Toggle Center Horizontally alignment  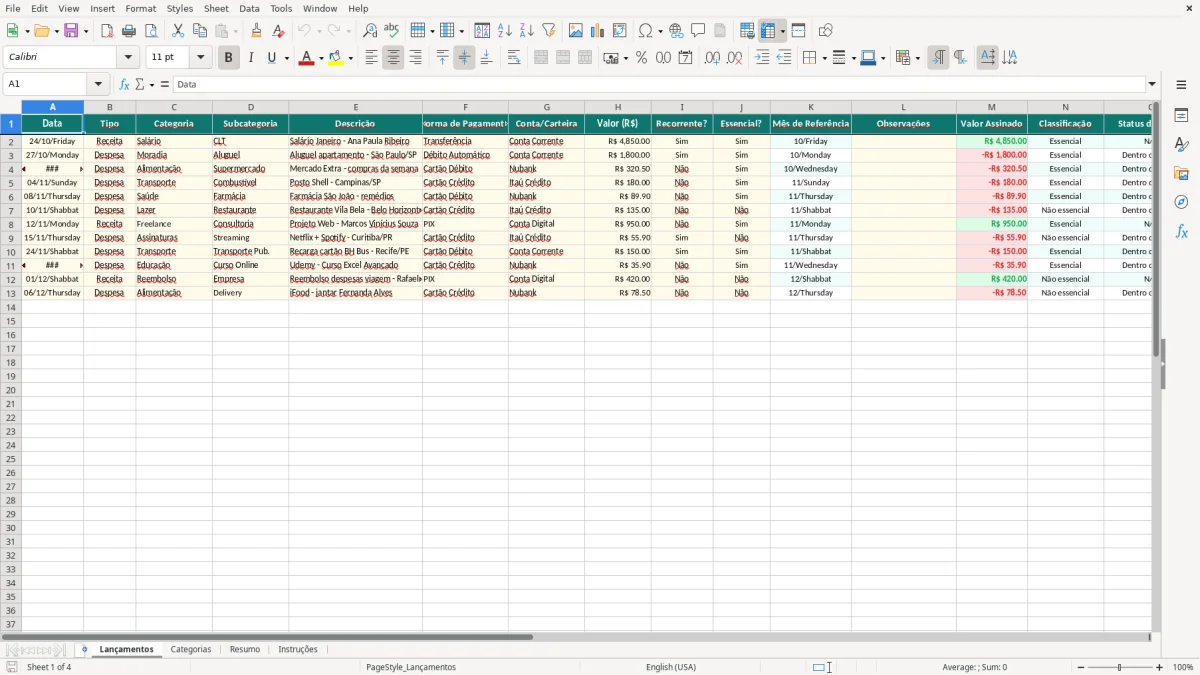(x=393, y=58)
